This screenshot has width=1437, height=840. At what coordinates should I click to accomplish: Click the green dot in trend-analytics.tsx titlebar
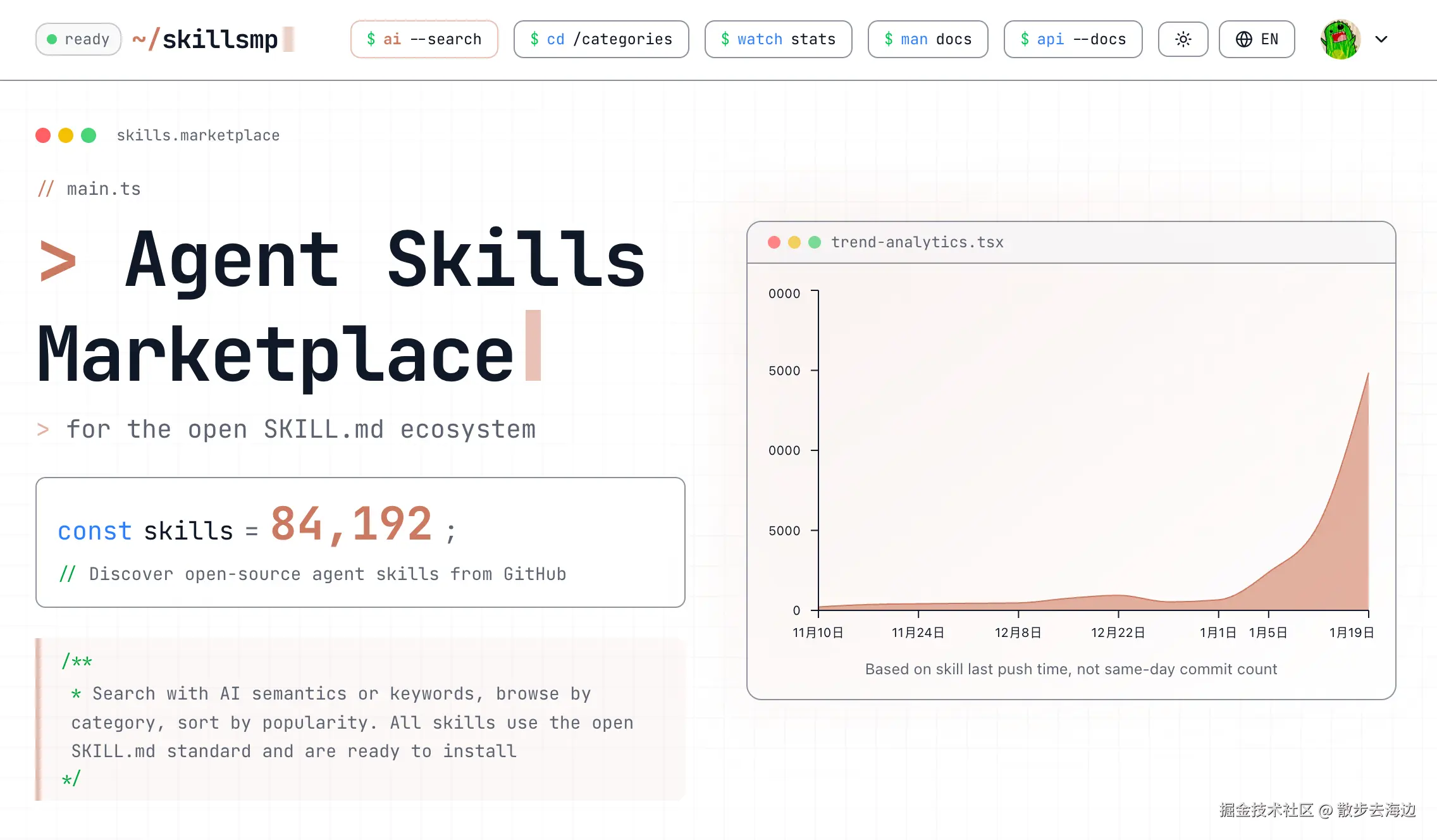tap(815, 242)
